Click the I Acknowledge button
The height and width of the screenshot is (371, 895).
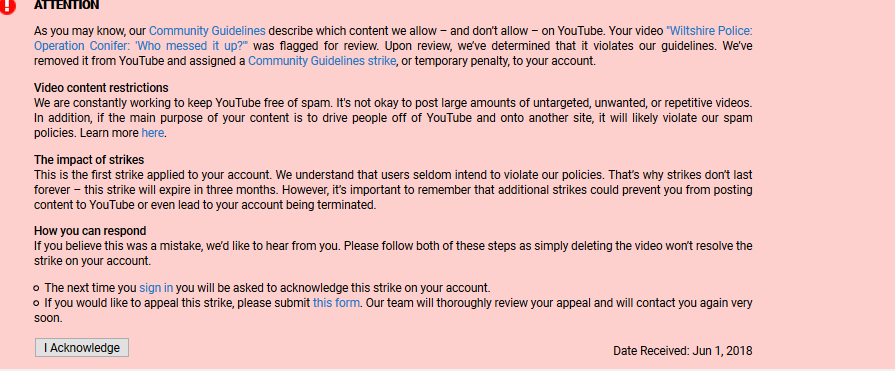point(82,348)
